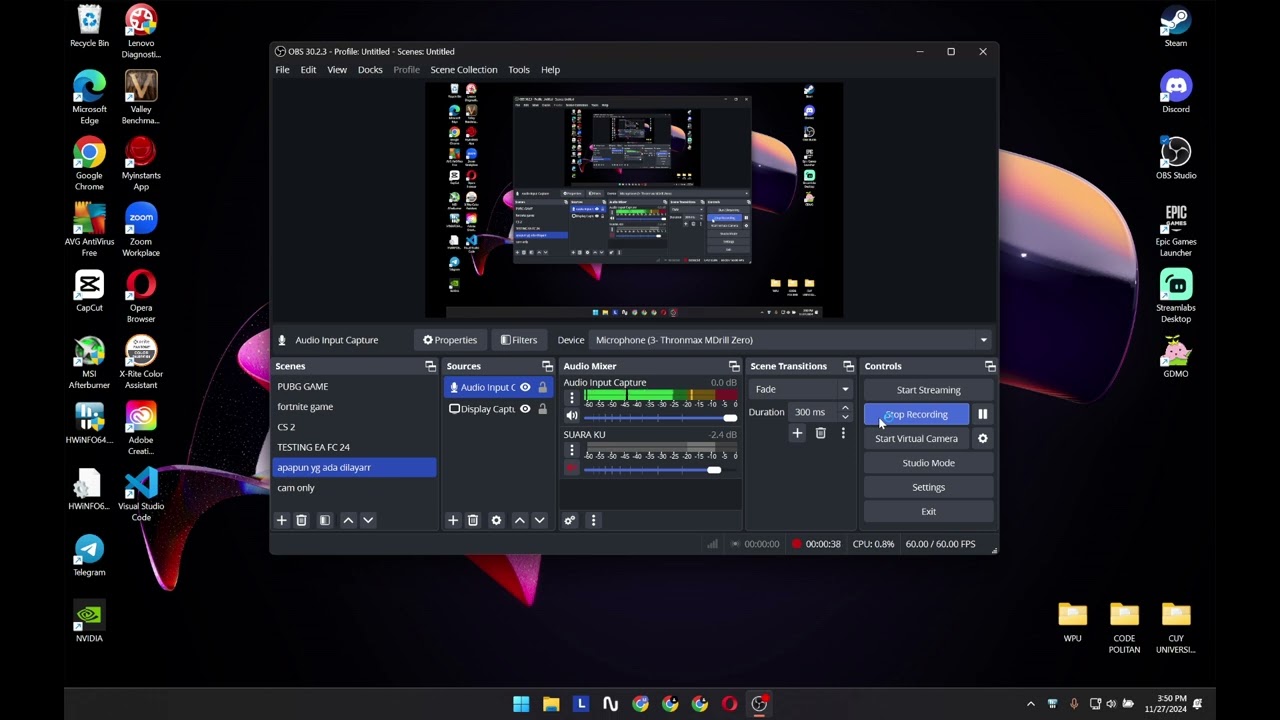The height and width of the screenshot is (720, 1280).
Task: Mute the Audio Input Capture channel
Action: (572, 416)
